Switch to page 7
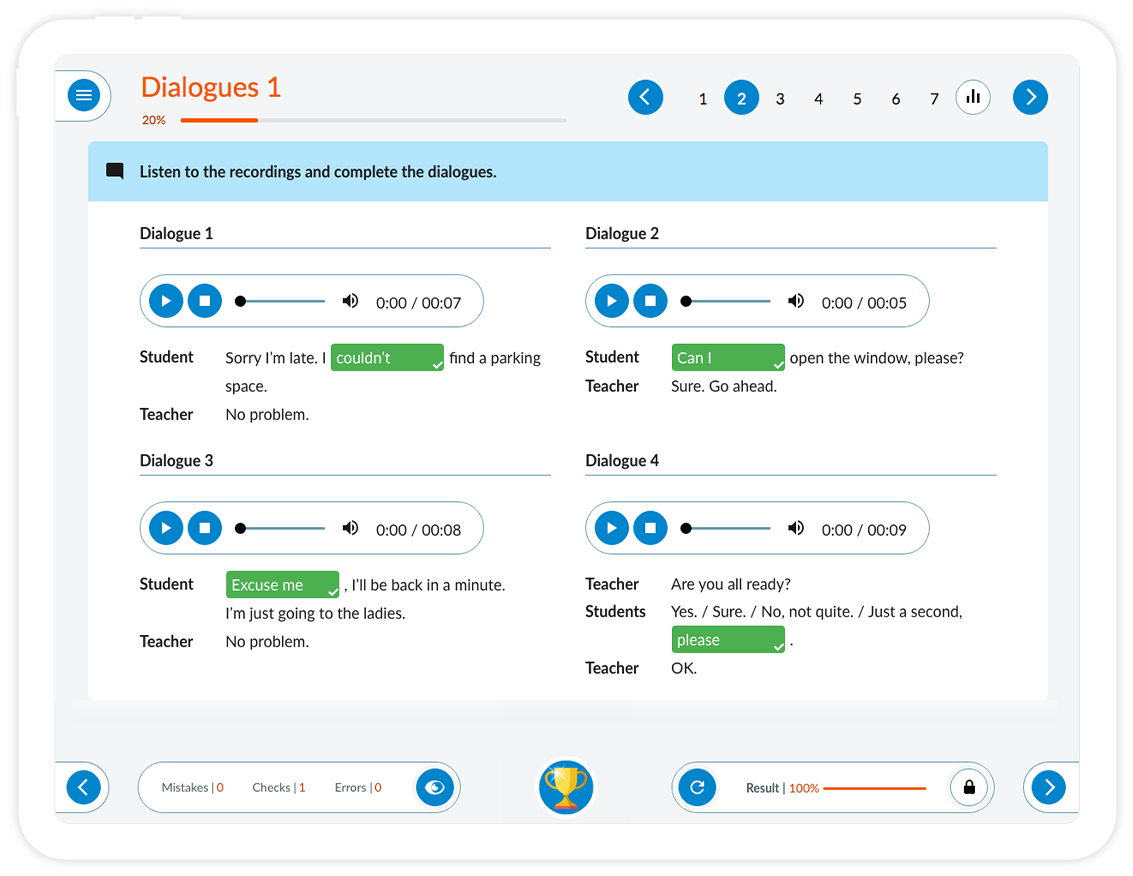Image resolution: width=1133 pixels, height=876 pixels. point(934,98)
